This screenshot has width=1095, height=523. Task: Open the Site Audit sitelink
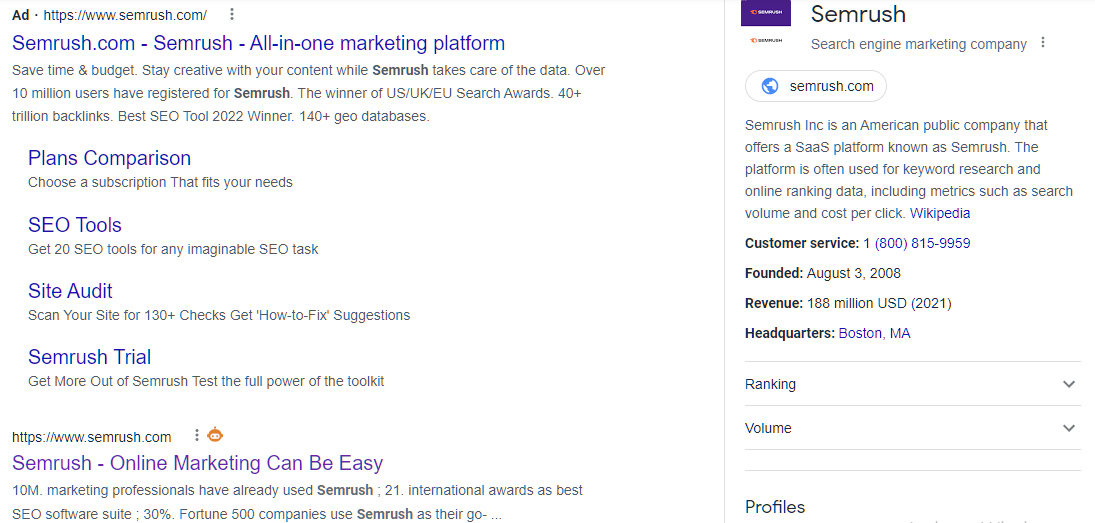(x=70, y=290)
